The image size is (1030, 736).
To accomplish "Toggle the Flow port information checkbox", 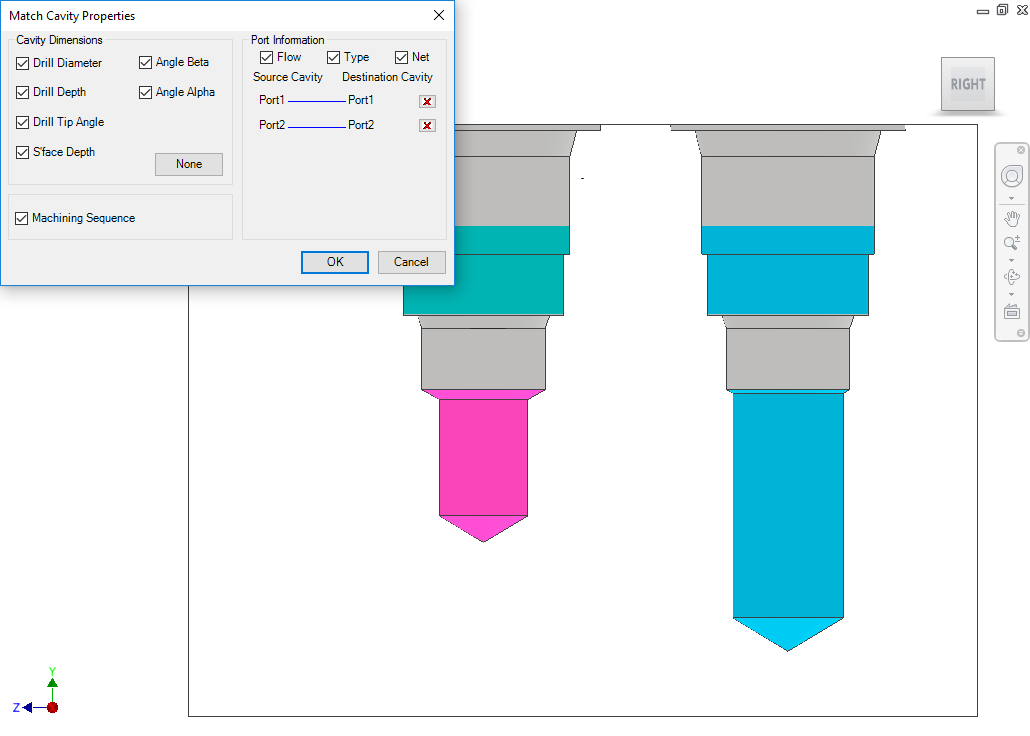I will (x=267, y=58).
